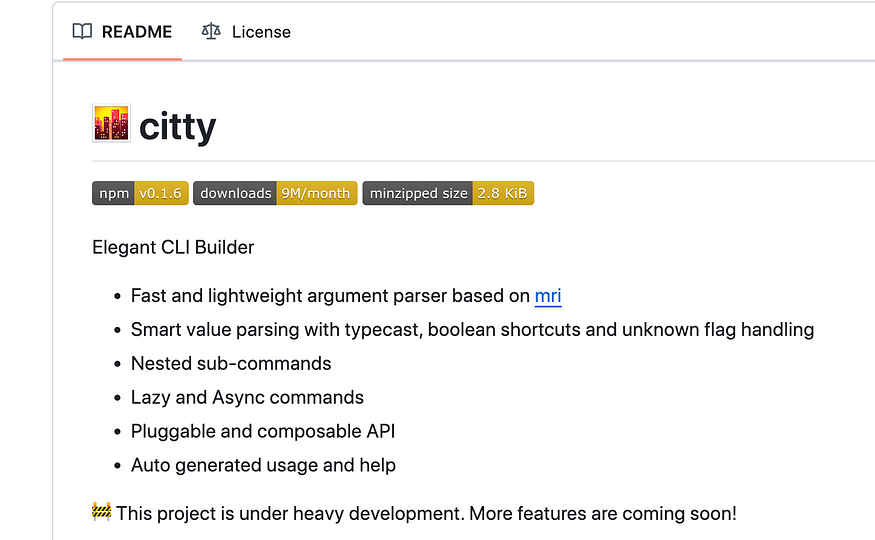Click the construction barrier emoji

coord(102,512)
